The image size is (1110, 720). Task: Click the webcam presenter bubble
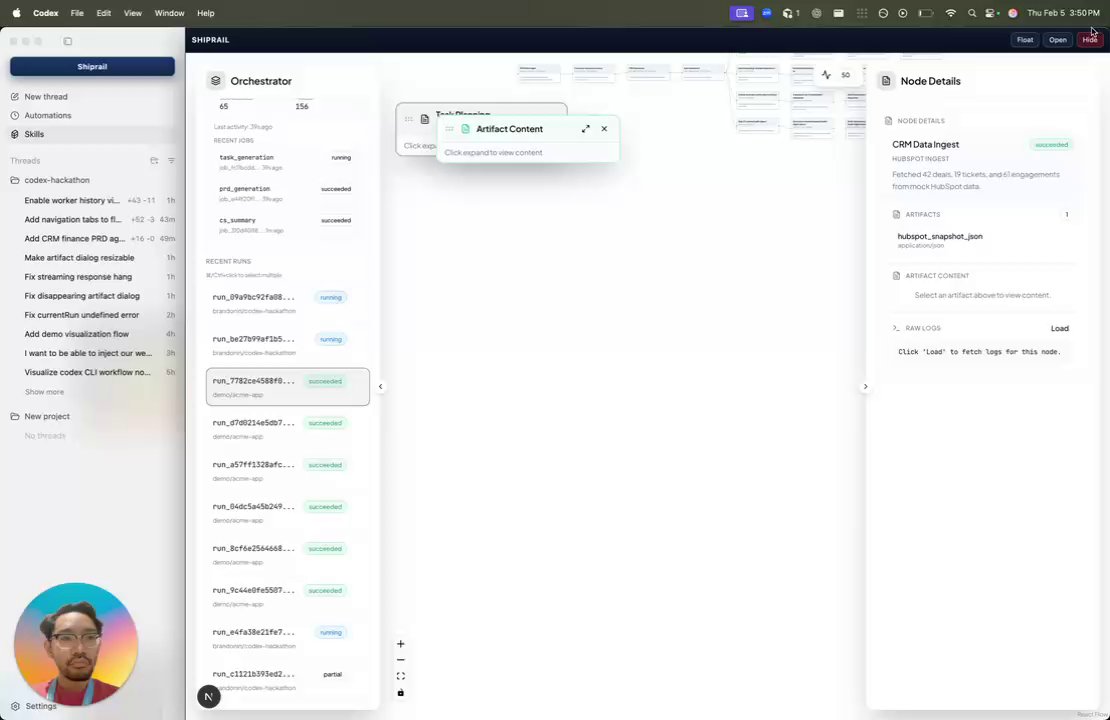pyautogui.click(x=76, y=644)
